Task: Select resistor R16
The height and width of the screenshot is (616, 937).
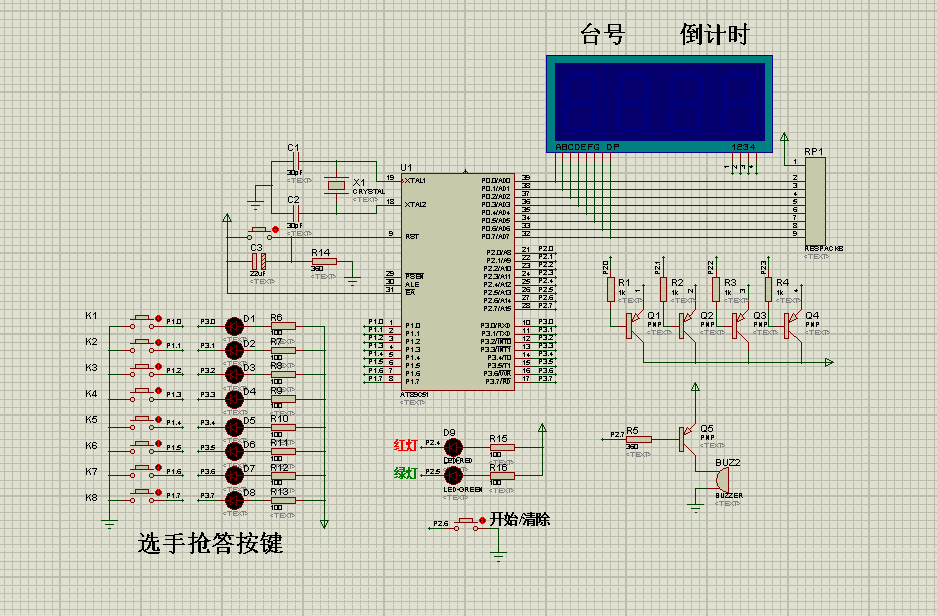Action: pyautogui.click(x=502, y=476)
